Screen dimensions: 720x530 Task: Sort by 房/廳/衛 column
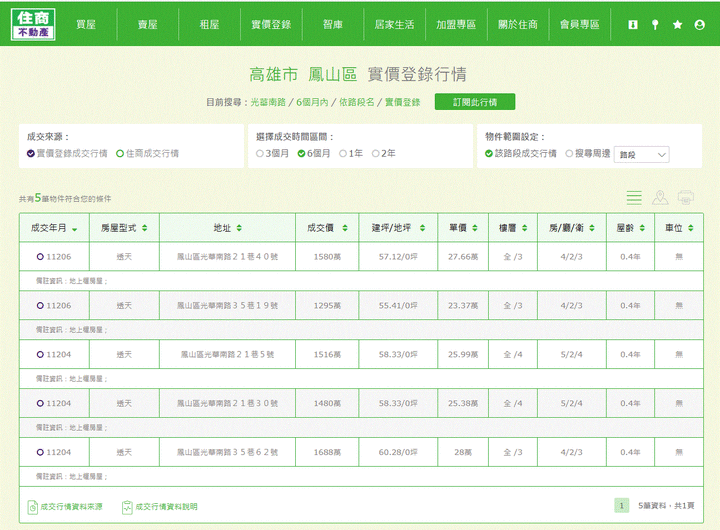click(572, 228)
